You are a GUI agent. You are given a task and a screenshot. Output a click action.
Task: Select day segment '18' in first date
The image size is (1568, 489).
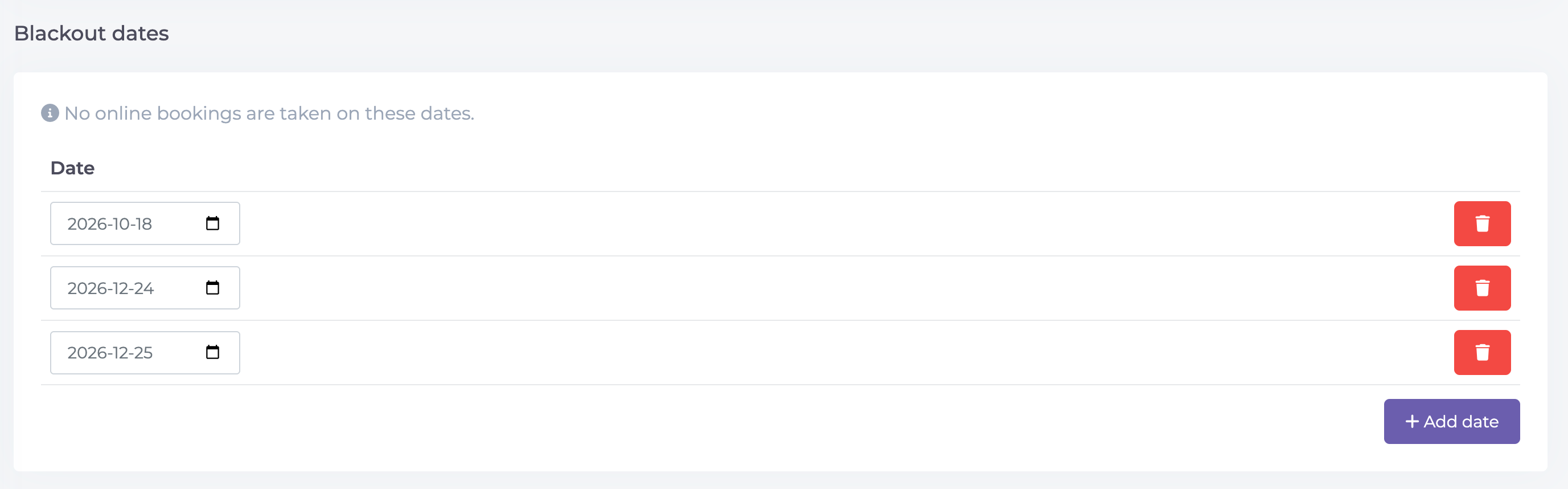click(143, 224)
